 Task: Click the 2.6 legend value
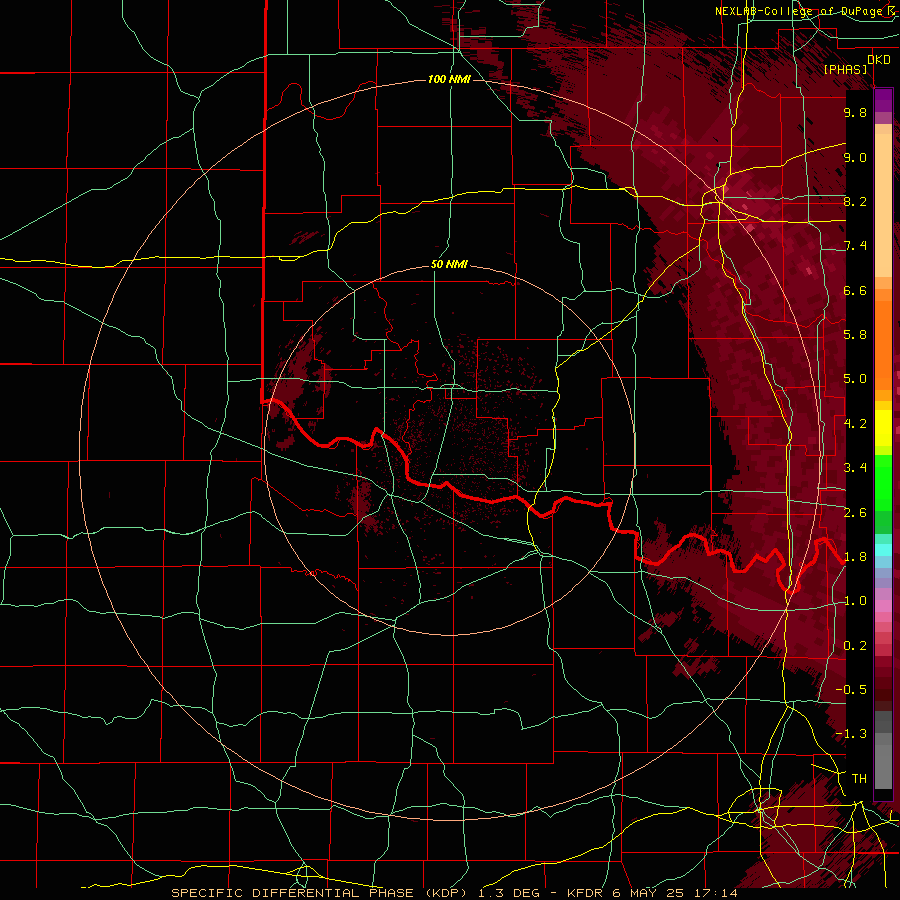855,512
